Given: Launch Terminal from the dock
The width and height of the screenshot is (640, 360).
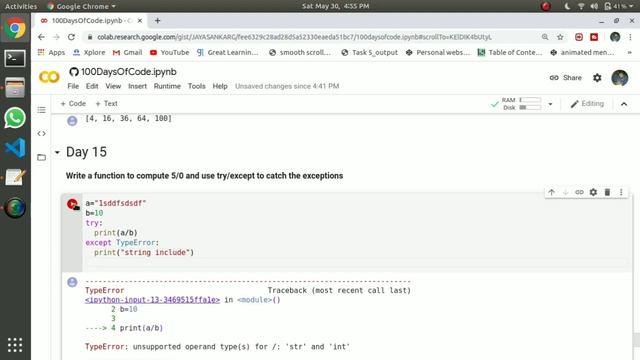Looking at the screenshot, I should [x=15, y=58].
